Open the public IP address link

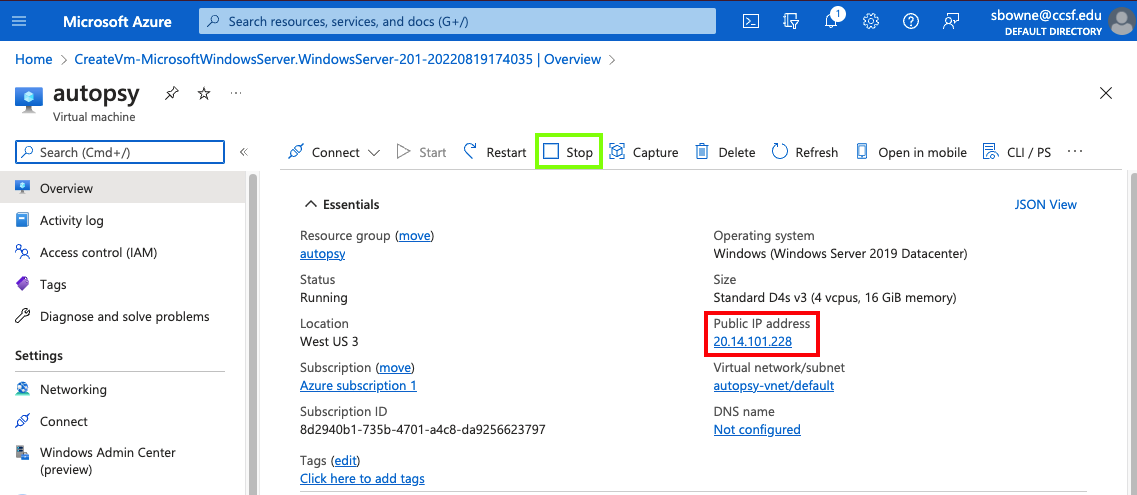752,342
